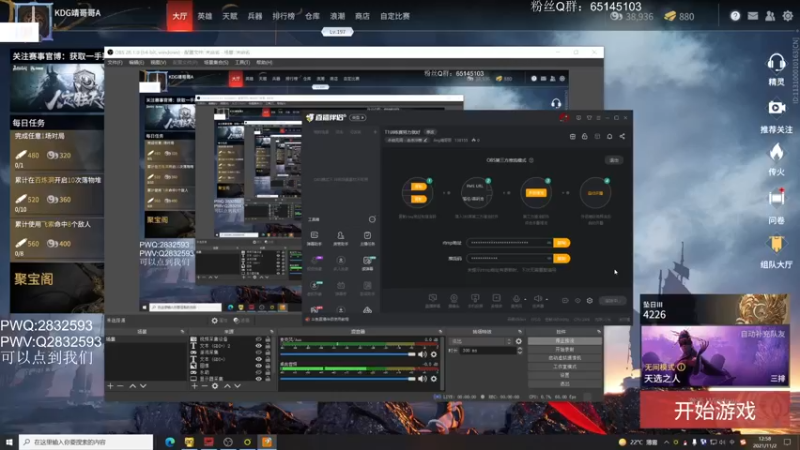The width and height of the screenshot is (800, 450).
Task: Toggle visibility of 图像 source
Action: [259, 366]
